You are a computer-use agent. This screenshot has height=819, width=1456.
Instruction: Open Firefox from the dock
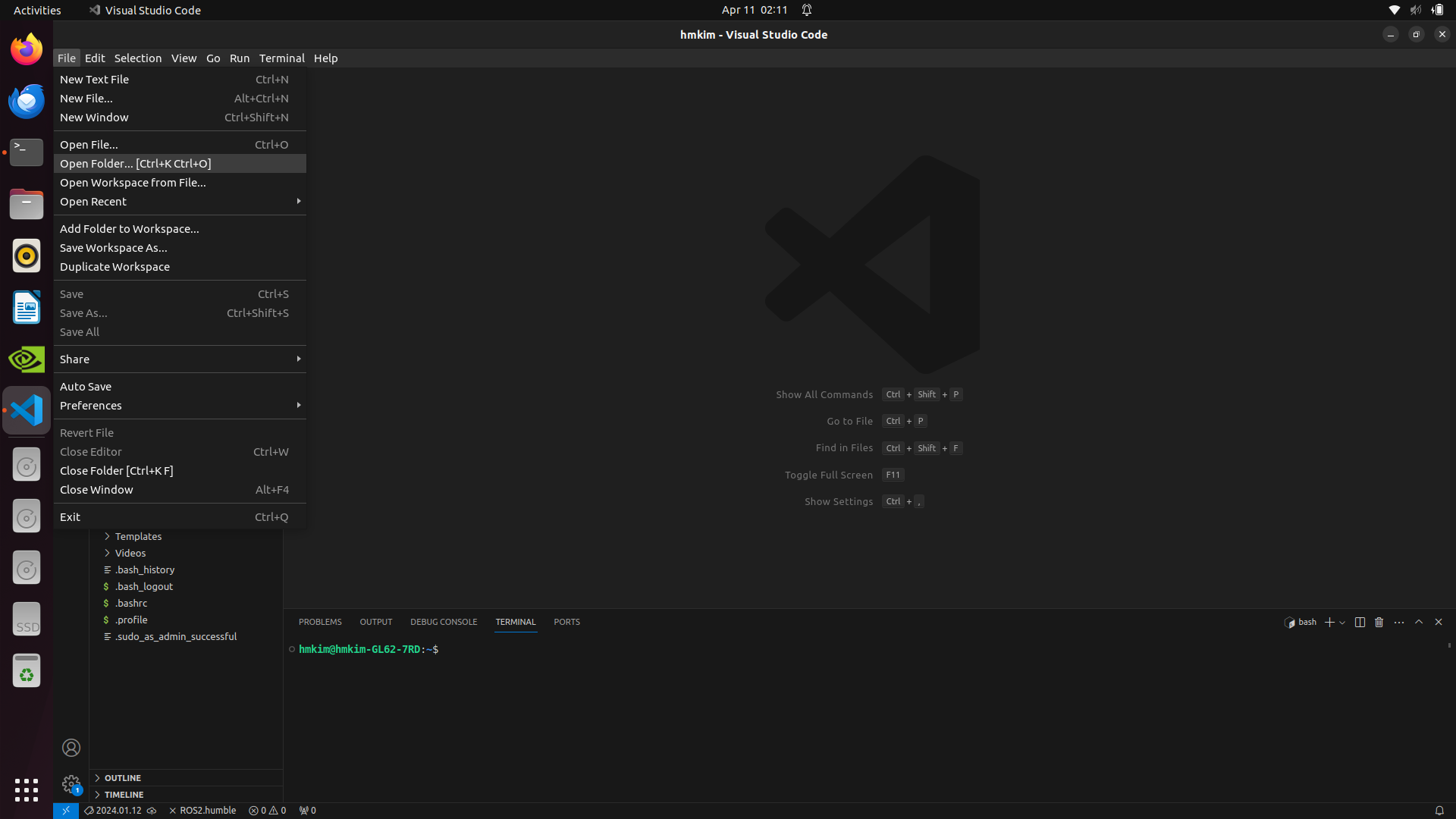point(27,50)
